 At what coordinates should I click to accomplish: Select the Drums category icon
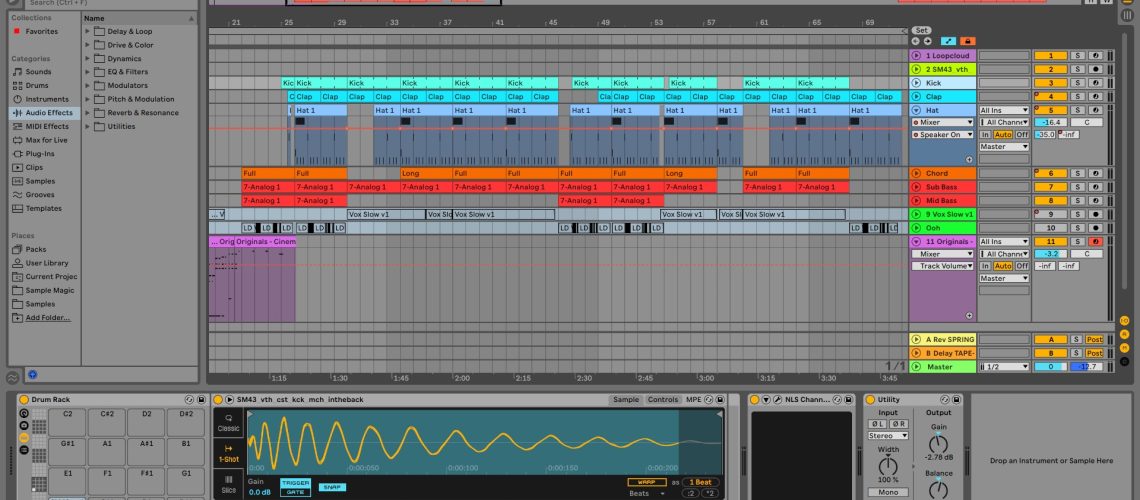pos(17,86)
